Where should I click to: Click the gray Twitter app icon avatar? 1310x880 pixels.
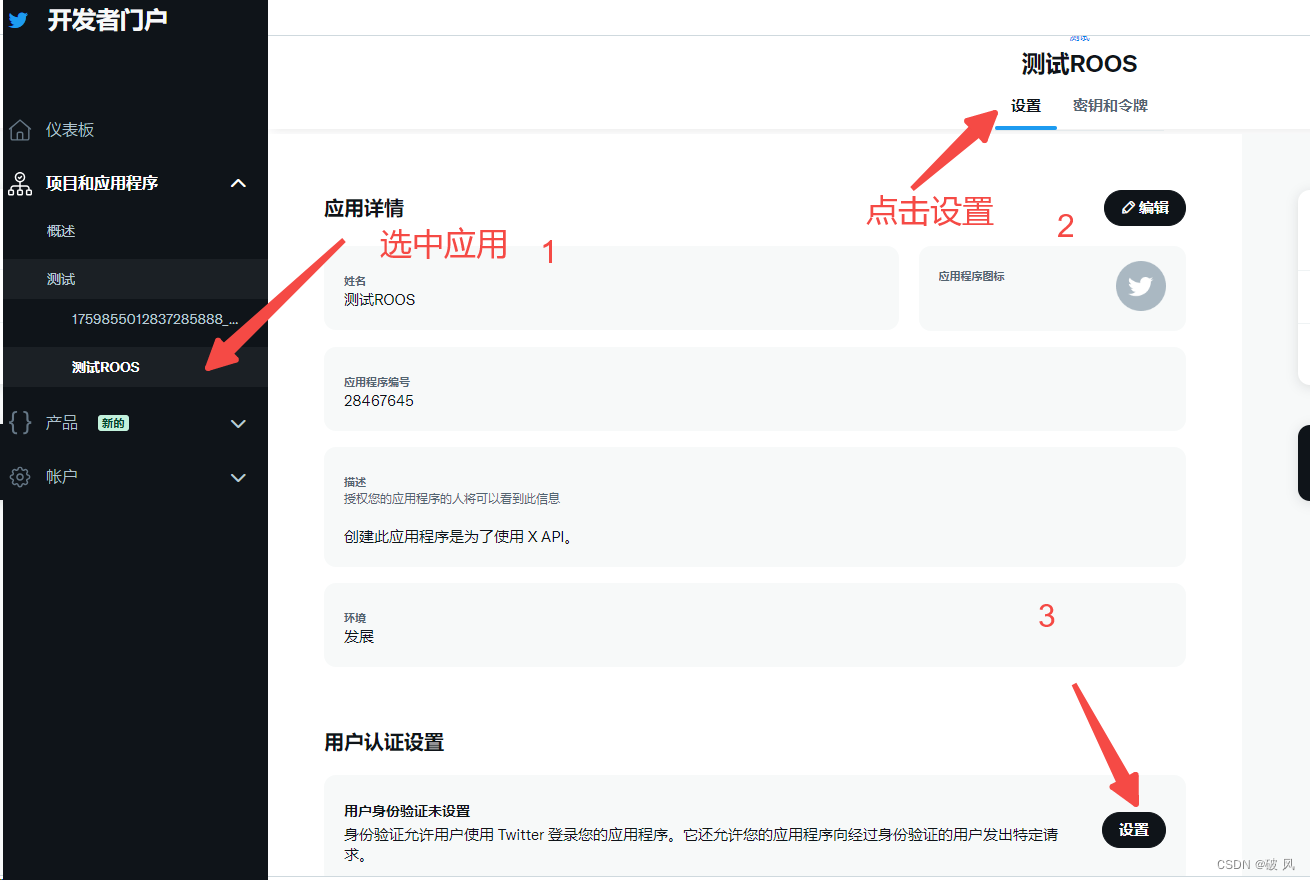(x=1141, y=286)
